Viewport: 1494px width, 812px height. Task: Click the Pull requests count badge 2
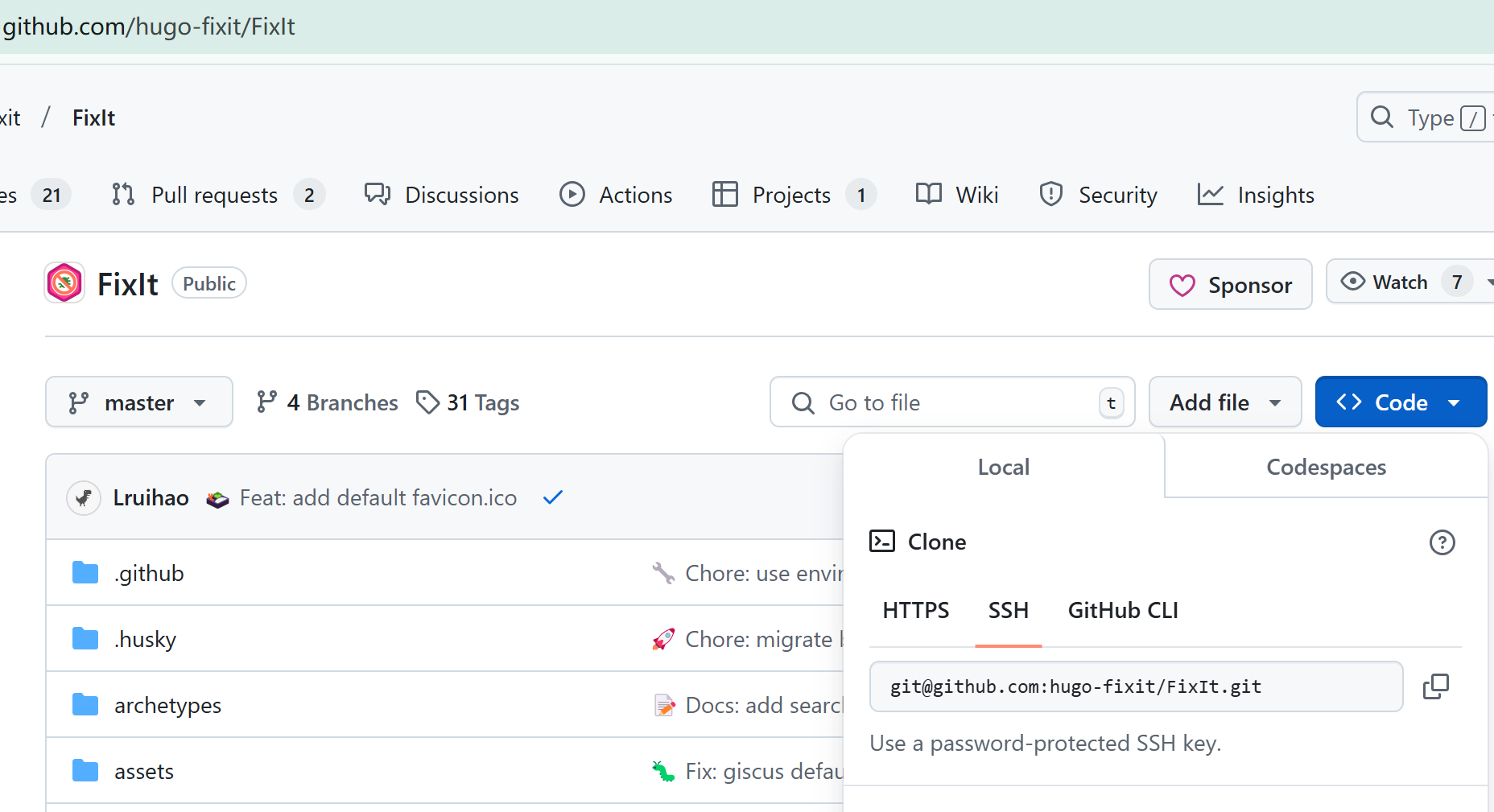(x=309, y=195)
